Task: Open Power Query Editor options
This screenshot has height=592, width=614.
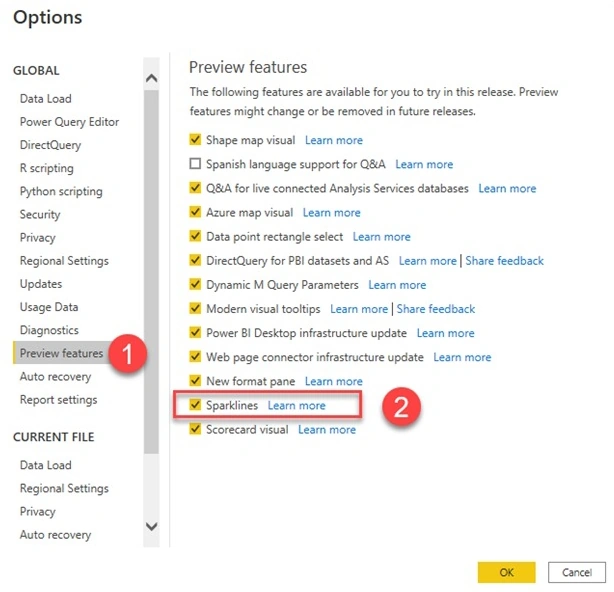Action: click(69, 122)
